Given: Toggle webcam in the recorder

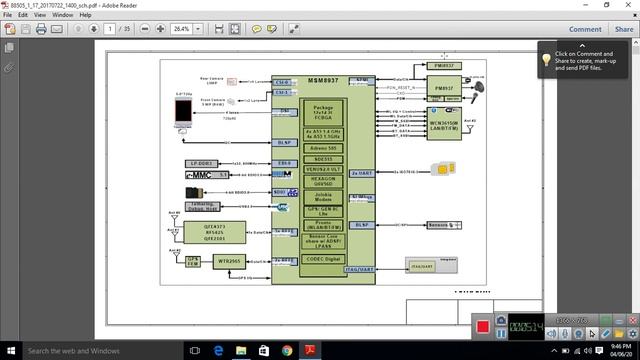Looking at the screenshot, I should click(578, 334).
